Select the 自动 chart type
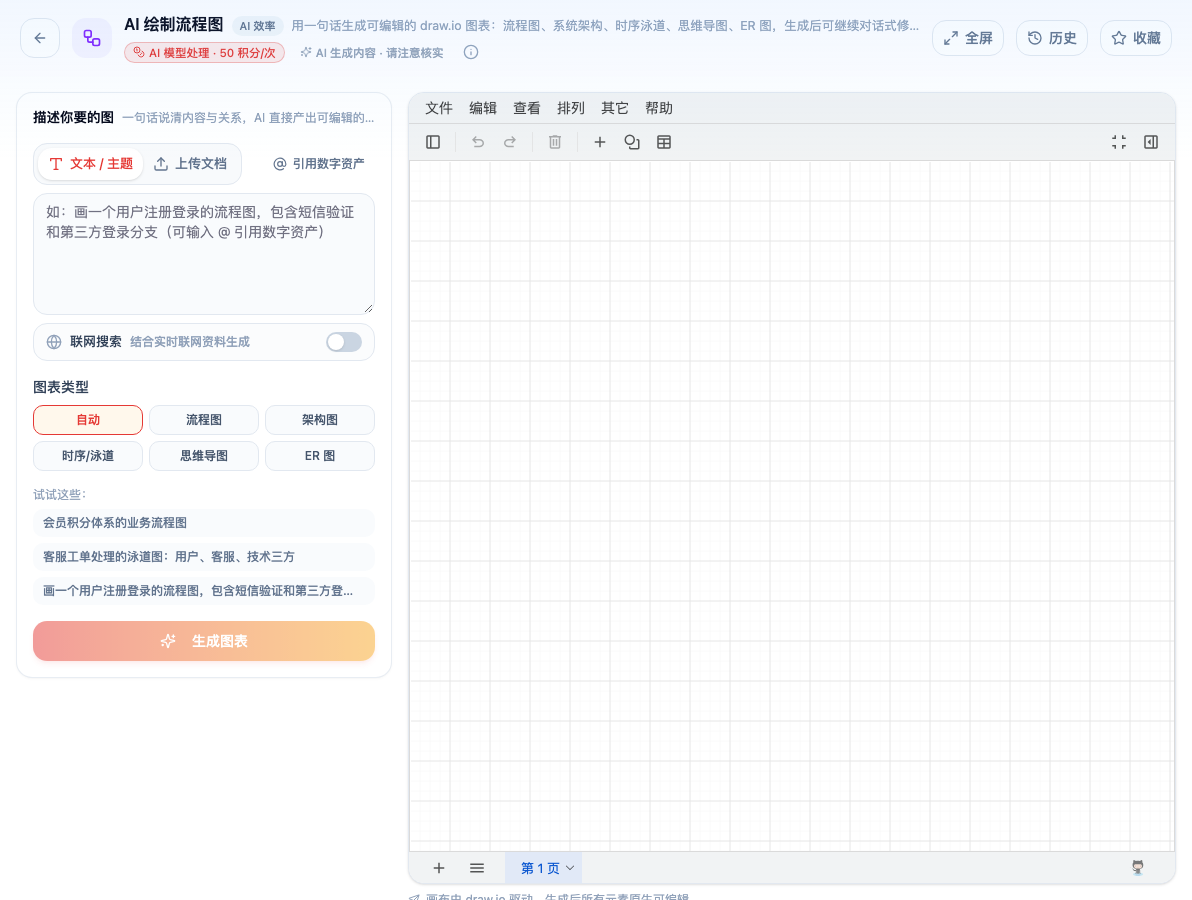Viewport: 1192px width, 900px height. tap(88, 420)
